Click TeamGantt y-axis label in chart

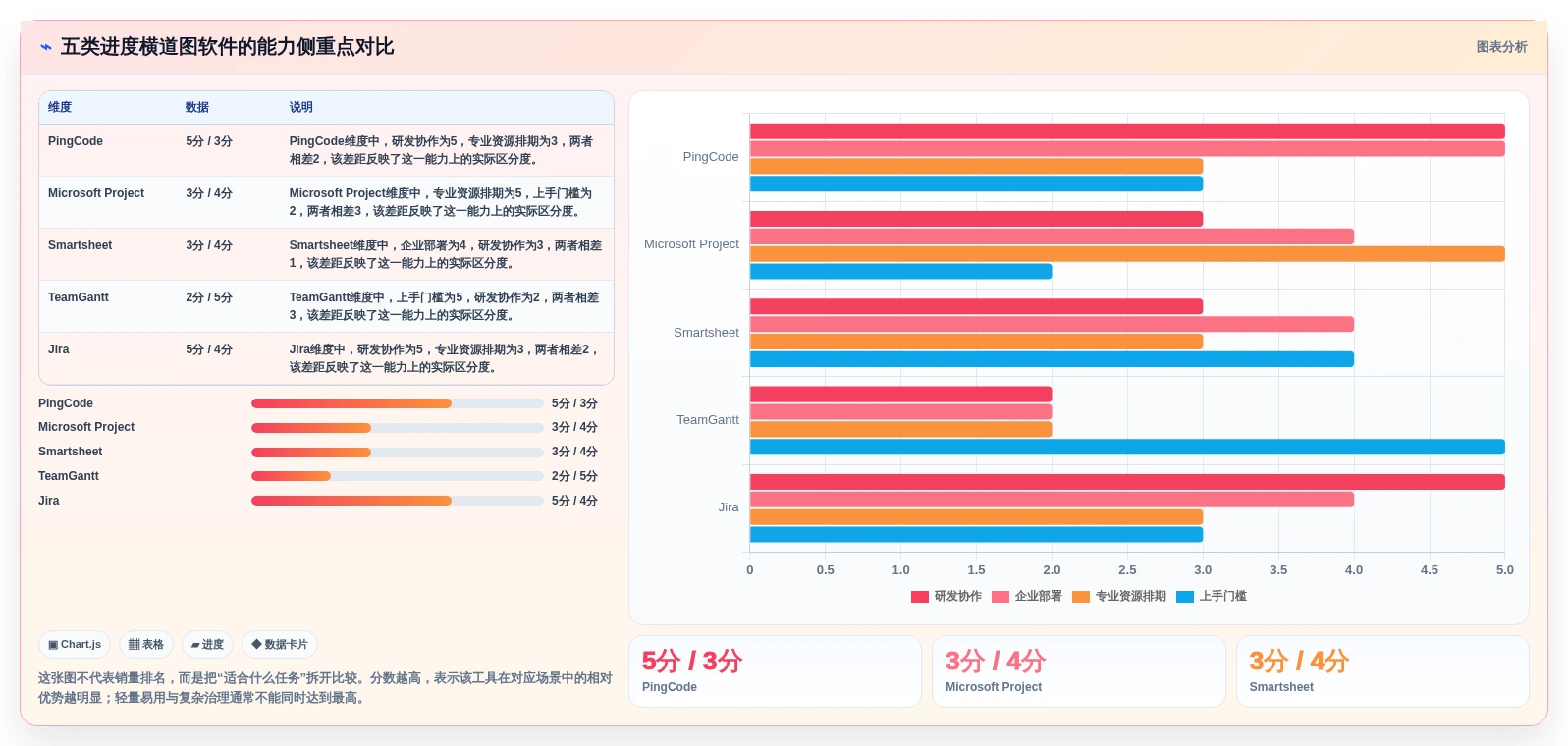[x=708, y=420]
